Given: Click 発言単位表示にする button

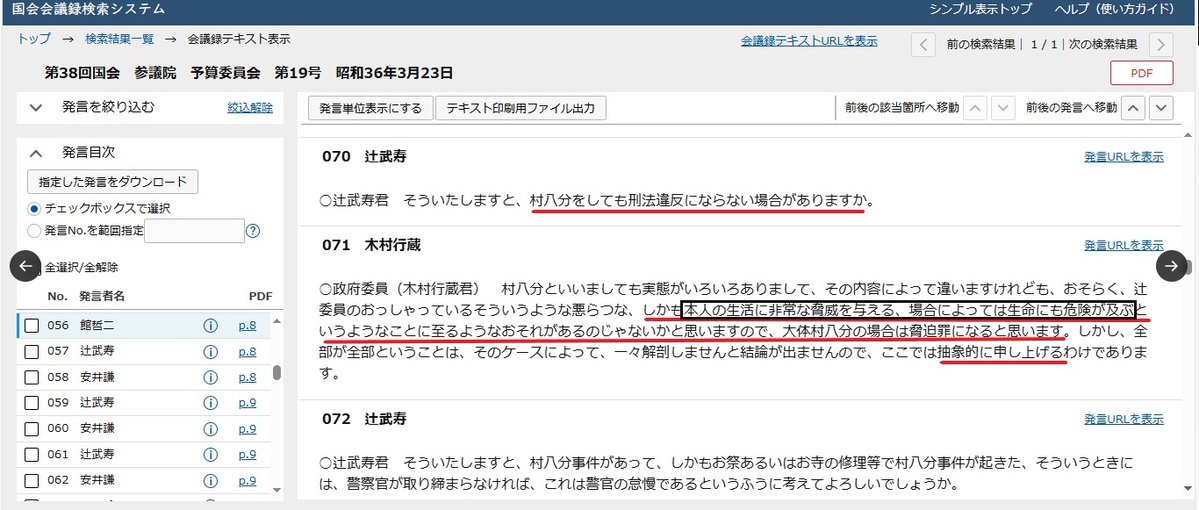Looking at the screenshot, I should point(370,109).
